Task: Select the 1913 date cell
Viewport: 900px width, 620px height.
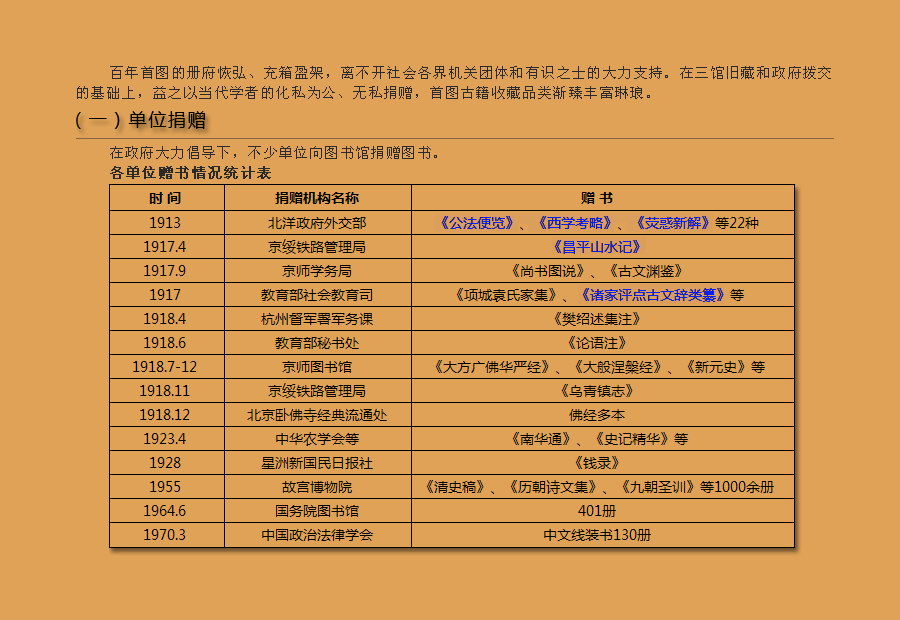Action: [166, 223]
